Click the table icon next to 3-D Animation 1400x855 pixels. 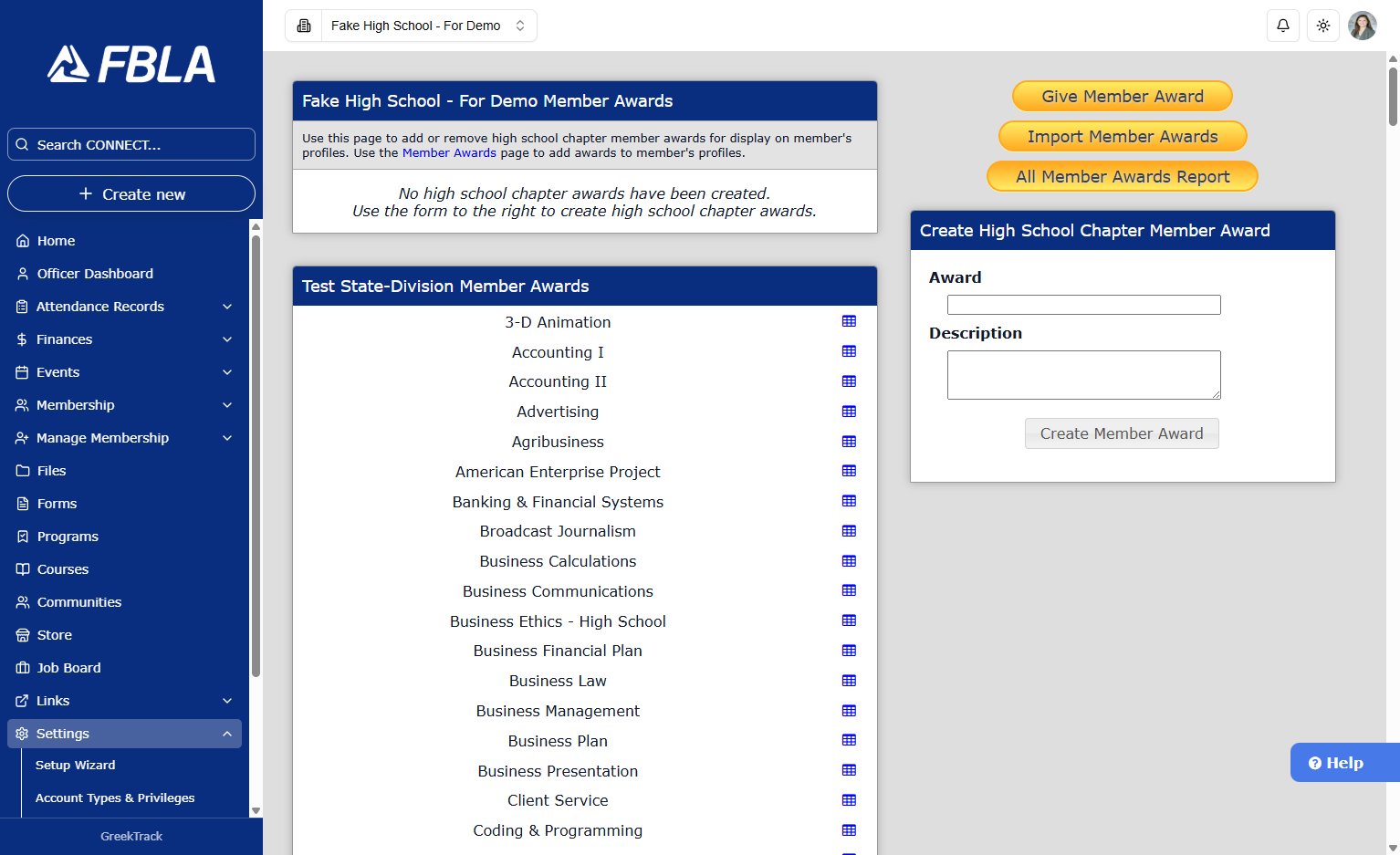[x=849, y=321]
